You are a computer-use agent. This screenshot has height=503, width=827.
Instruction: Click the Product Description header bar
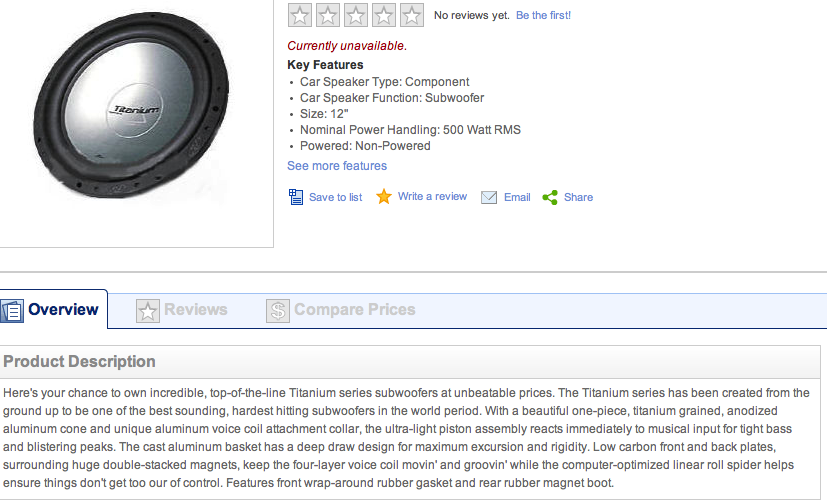click(x=410, y=362)
